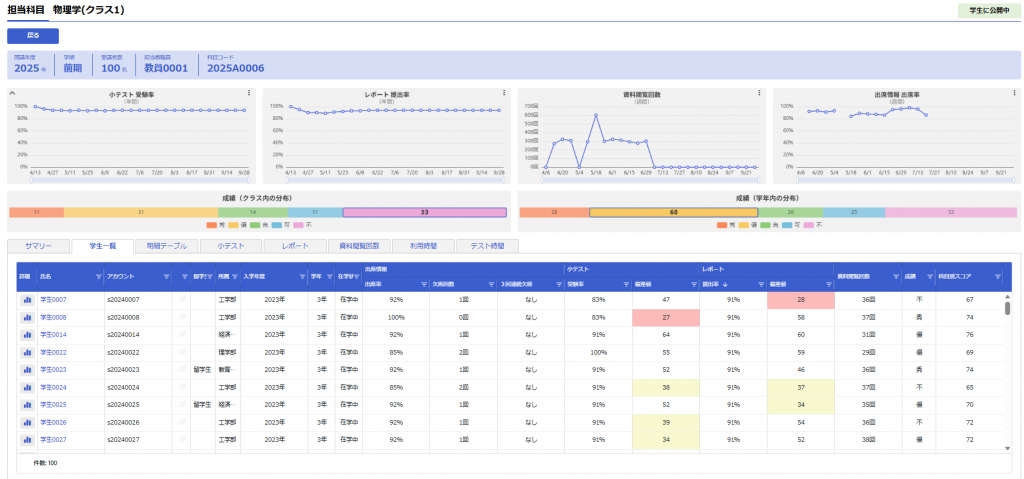Click highlighted 33 segment in class grade bar

424,212
